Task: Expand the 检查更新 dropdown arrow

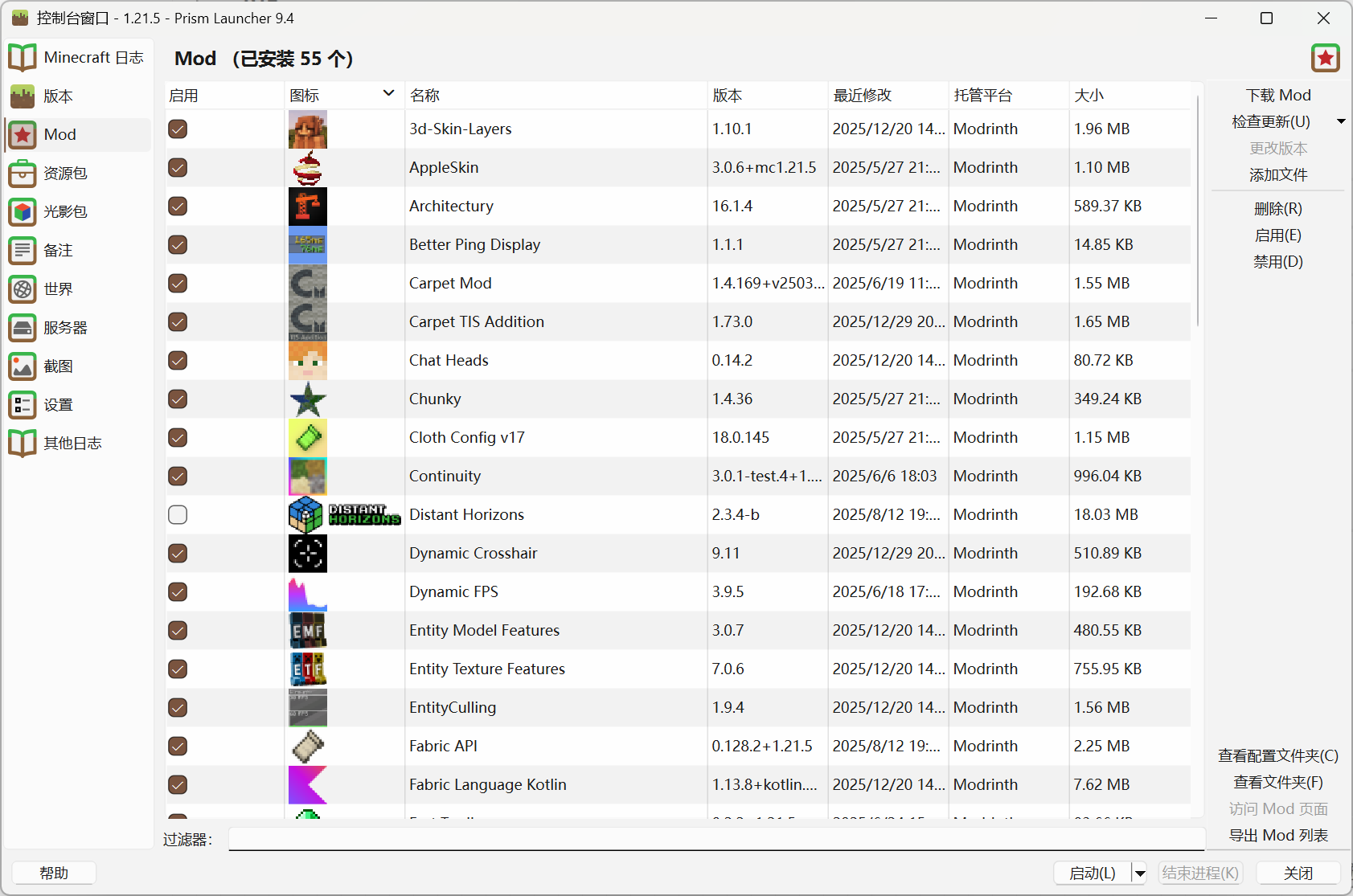Action: click(1340, 121)
